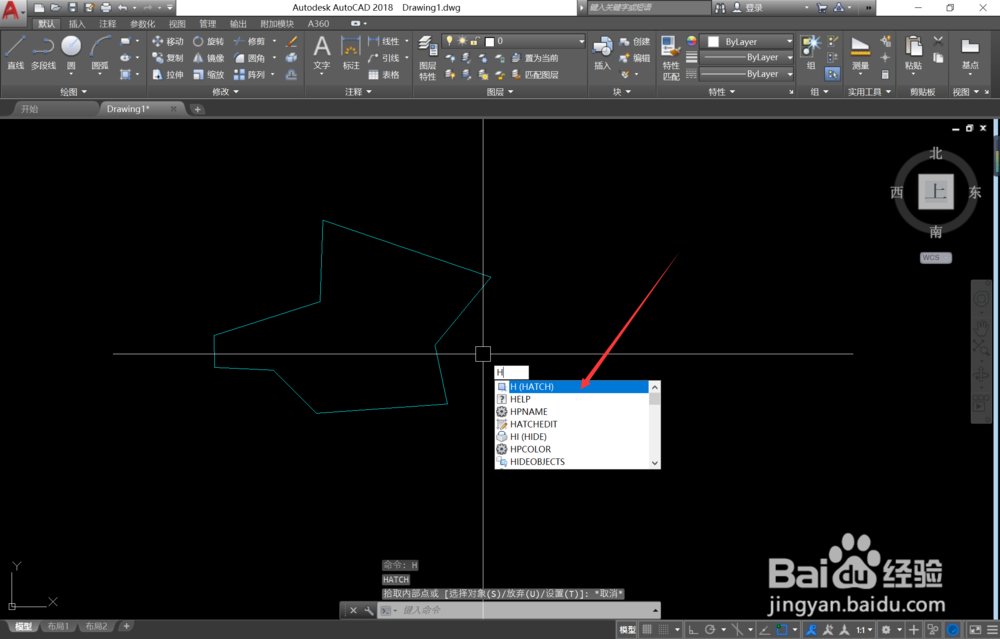Click Match Layer (匹配图层) button
This screenshot has height=639, width=1000.
535,75
